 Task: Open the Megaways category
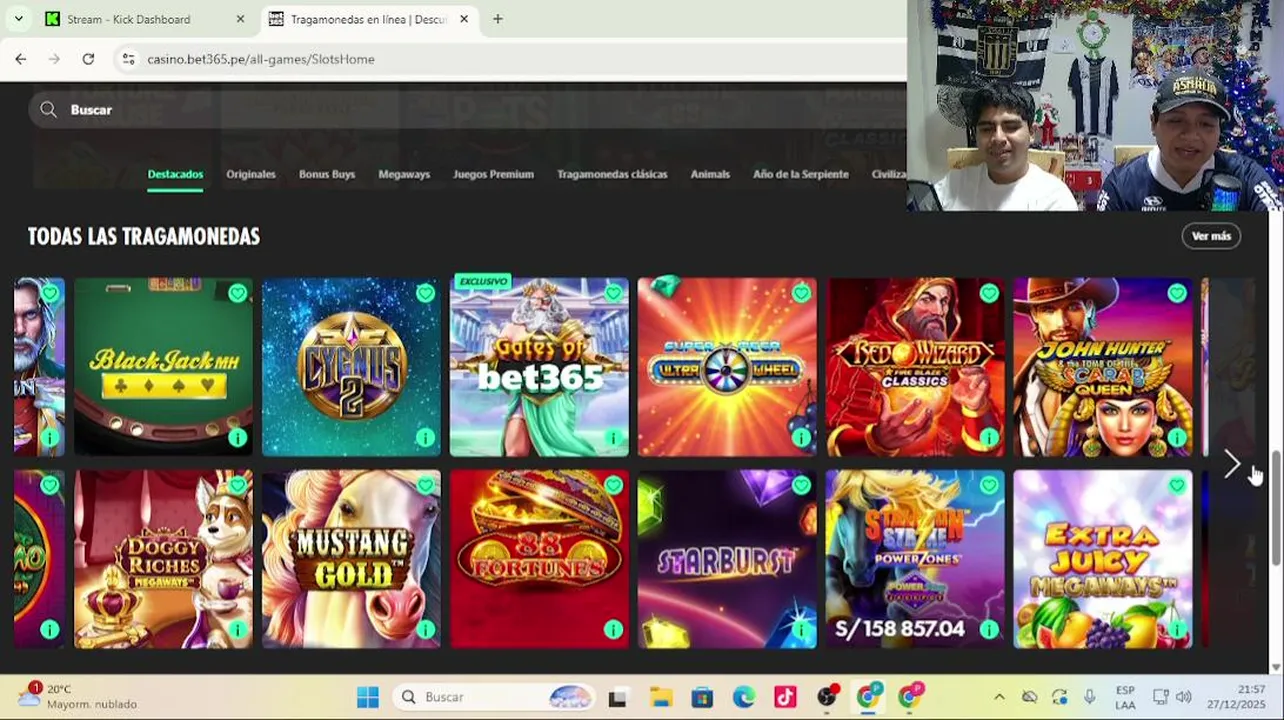click(x=404, y=174)
